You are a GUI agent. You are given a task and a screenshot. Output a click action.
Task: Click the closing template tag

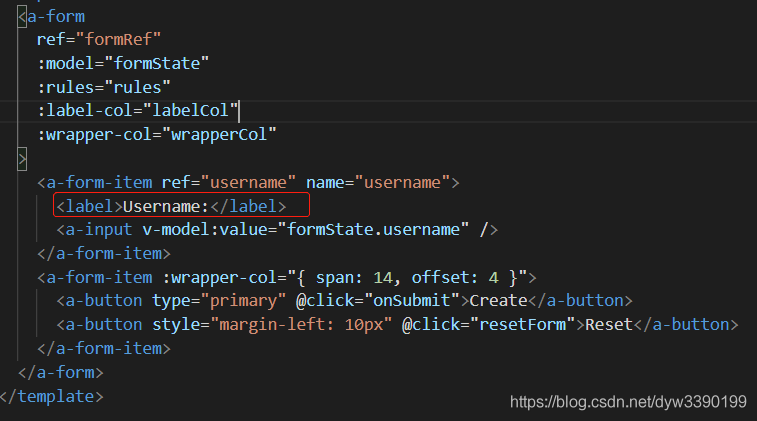tap(52, 396)
